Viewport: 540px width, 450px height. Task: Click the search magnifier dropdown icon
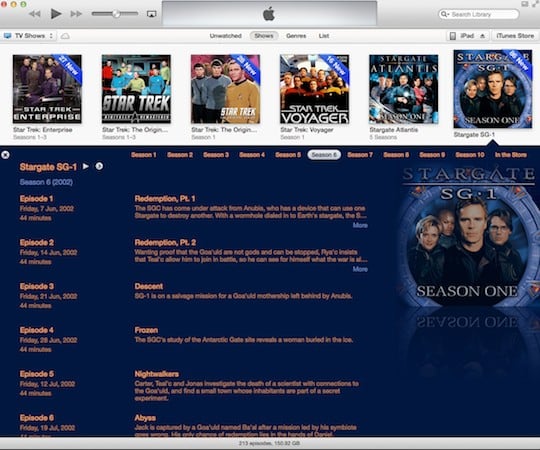tap(445, 14)
